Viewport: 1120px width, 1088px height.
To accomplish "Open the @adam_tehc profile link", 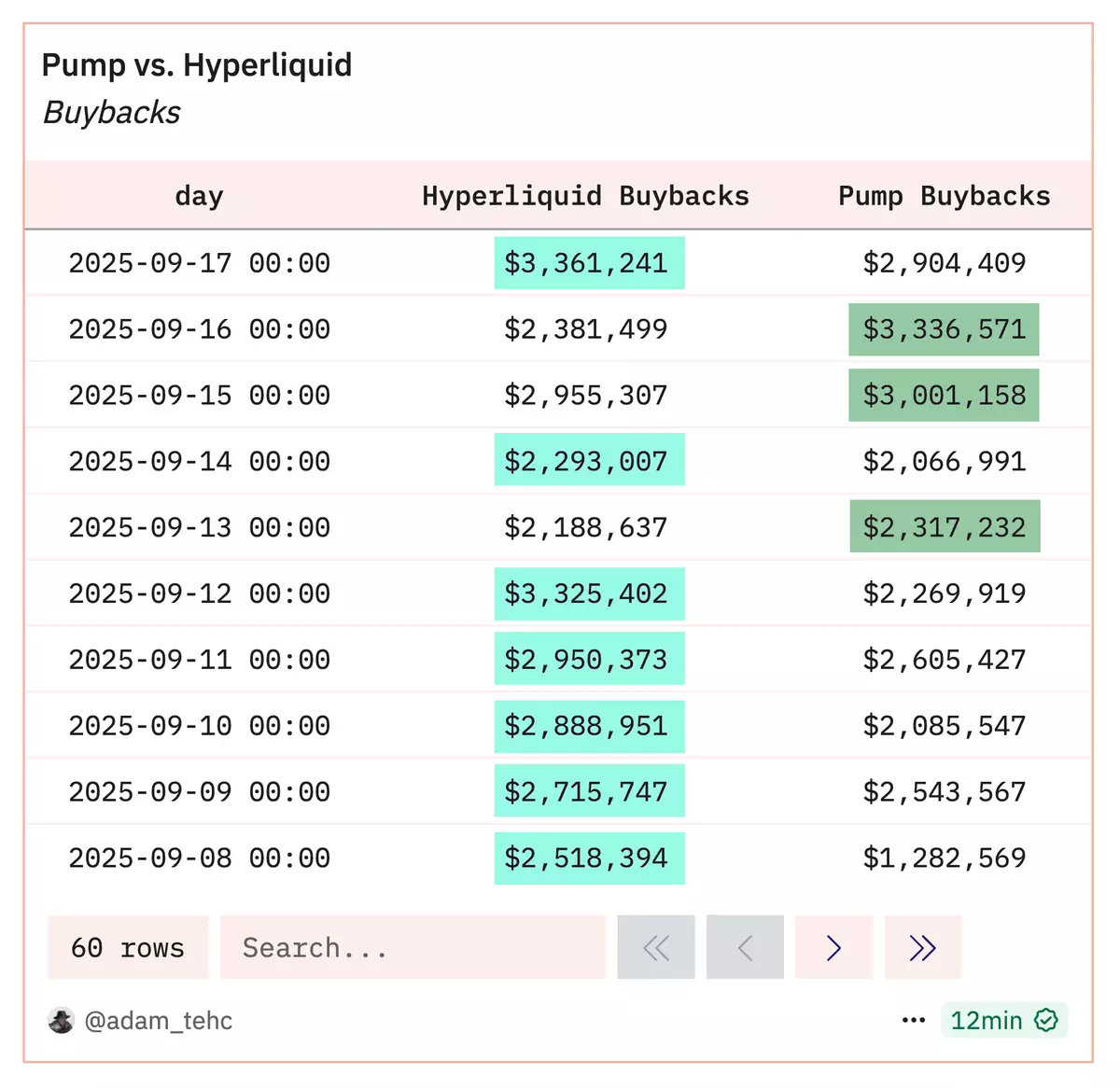I will click(158, 1021).
